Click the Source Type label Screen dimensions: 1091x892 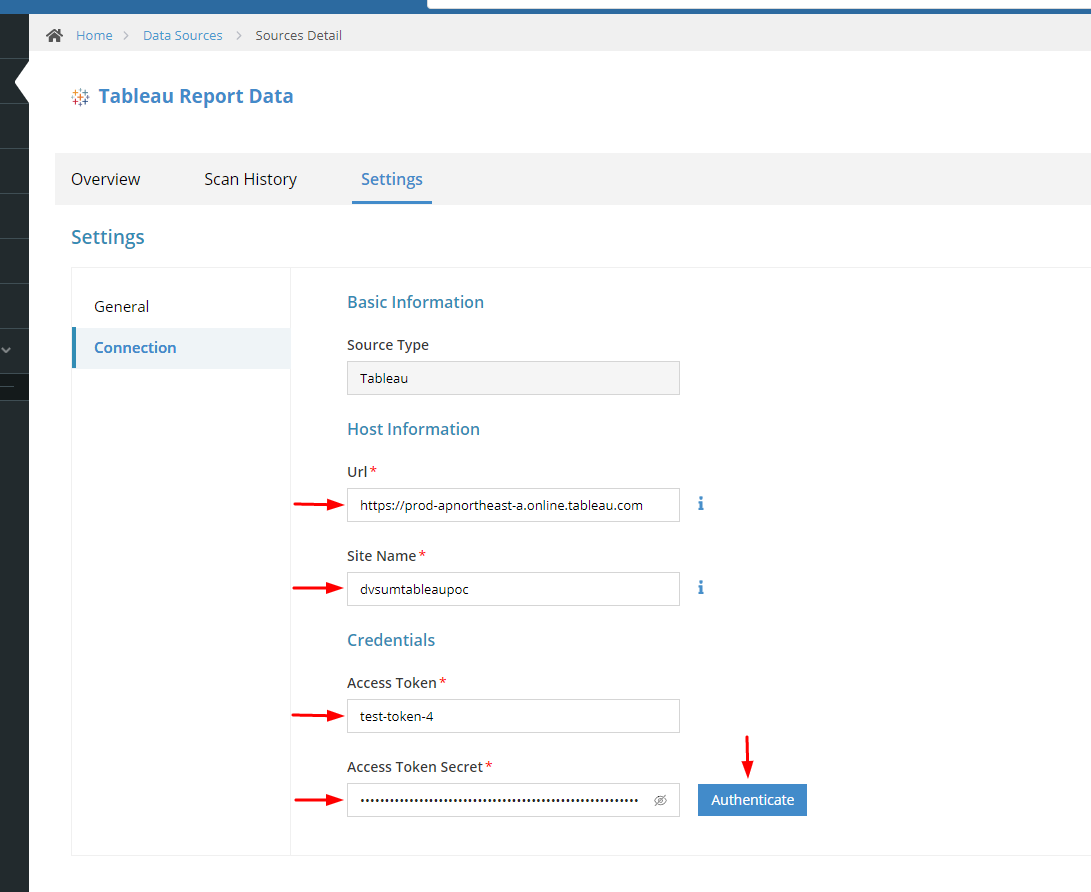pyautogui.click(x=388, y=345)
